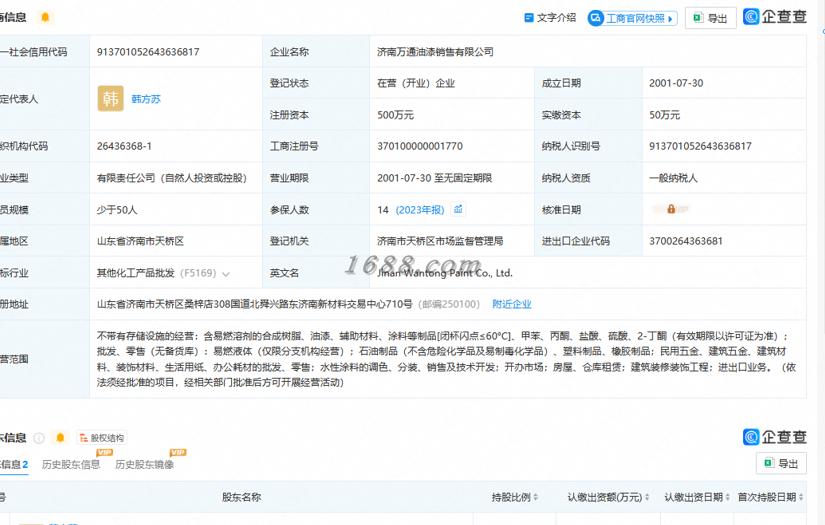Select the English name Jinan Wantong Paint Co., Ltd.
This screenshot has width=825, height=525.
coord(445,273)
